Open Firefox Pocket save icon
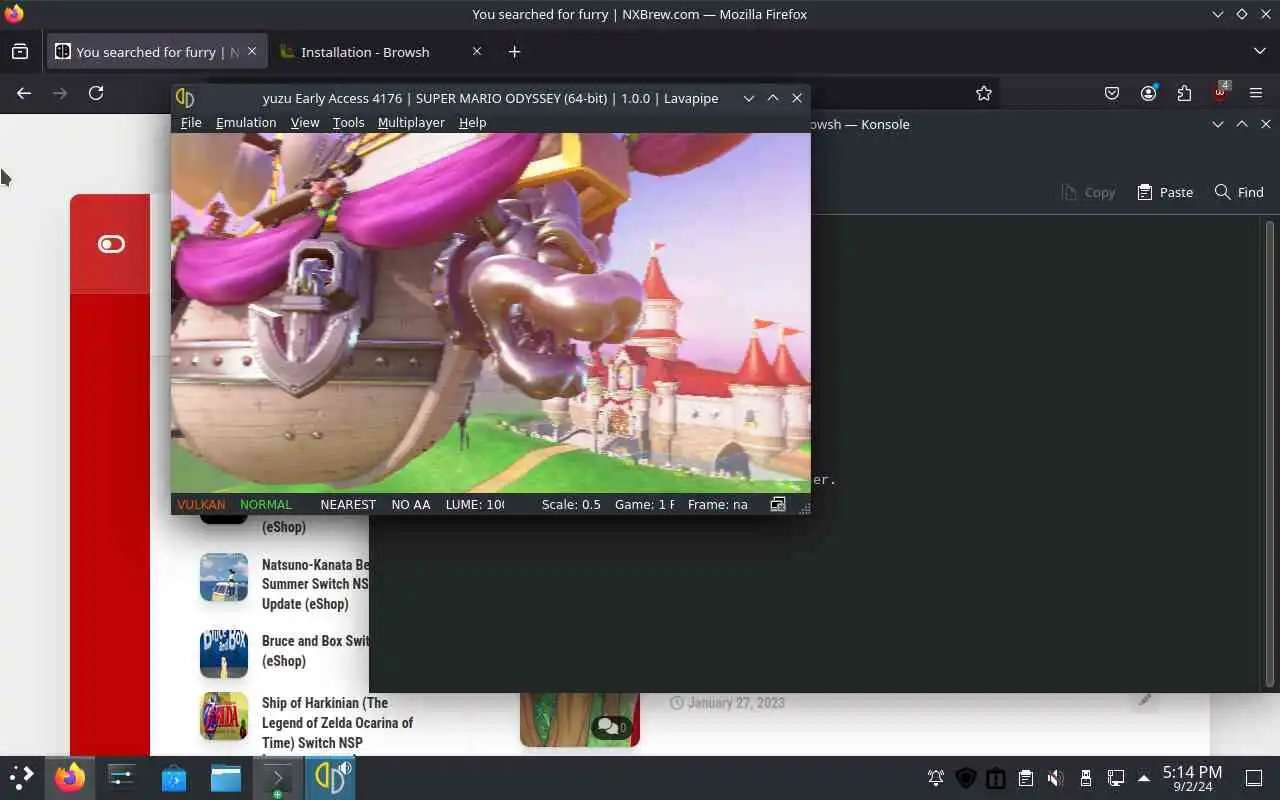This screenshot has height=800, width=1280. 1112,93
